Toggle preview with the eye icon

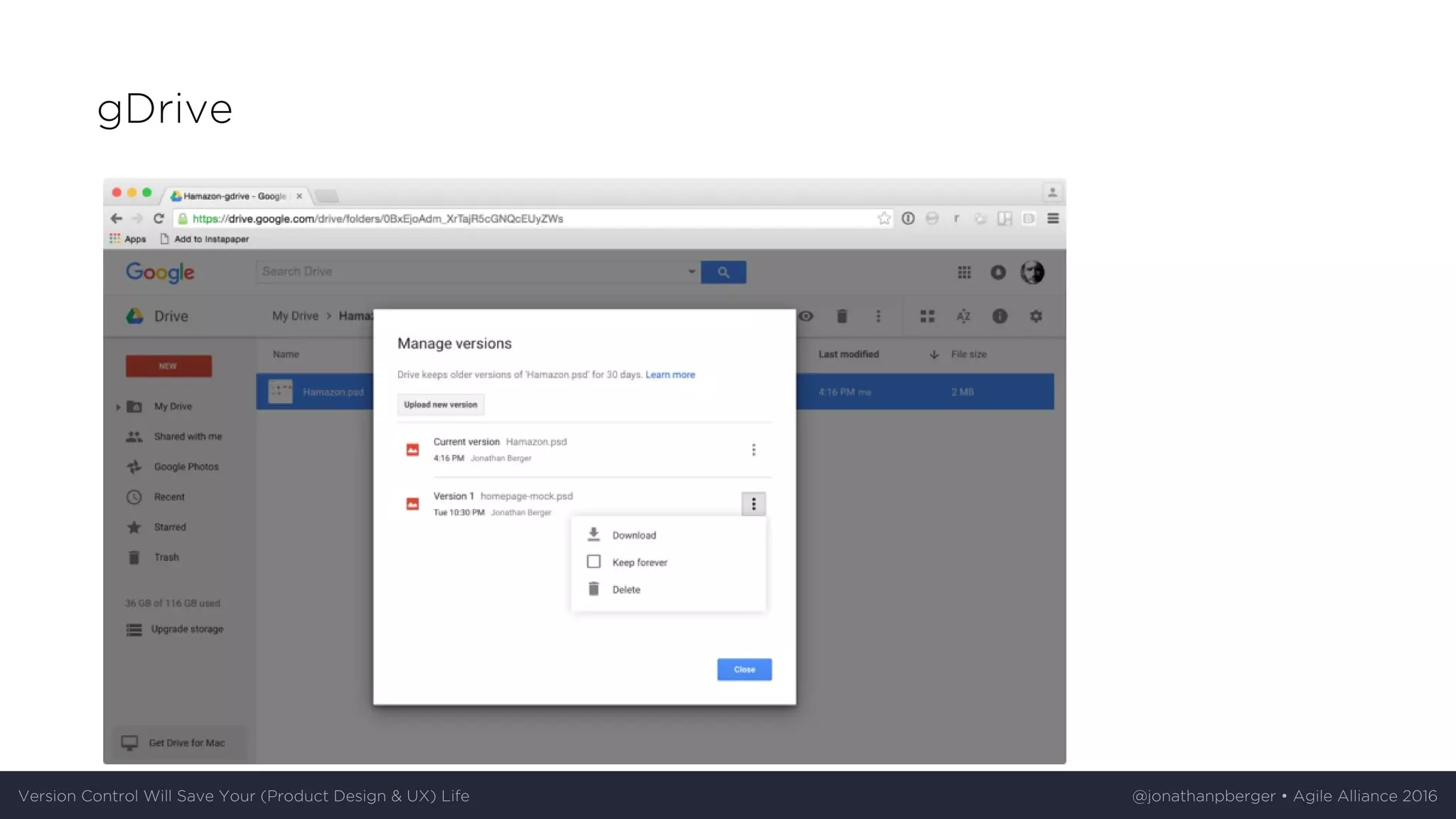click(x=805, y=316)
